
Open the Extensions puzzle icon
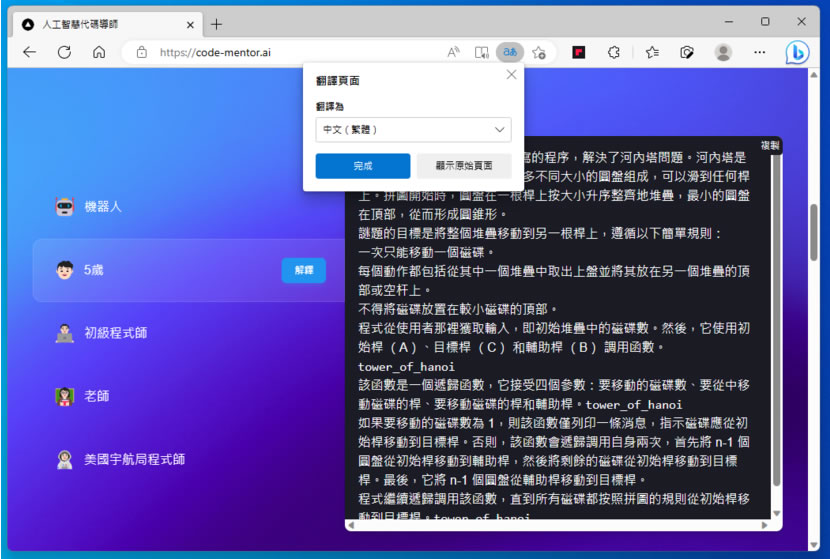(614, 52)
